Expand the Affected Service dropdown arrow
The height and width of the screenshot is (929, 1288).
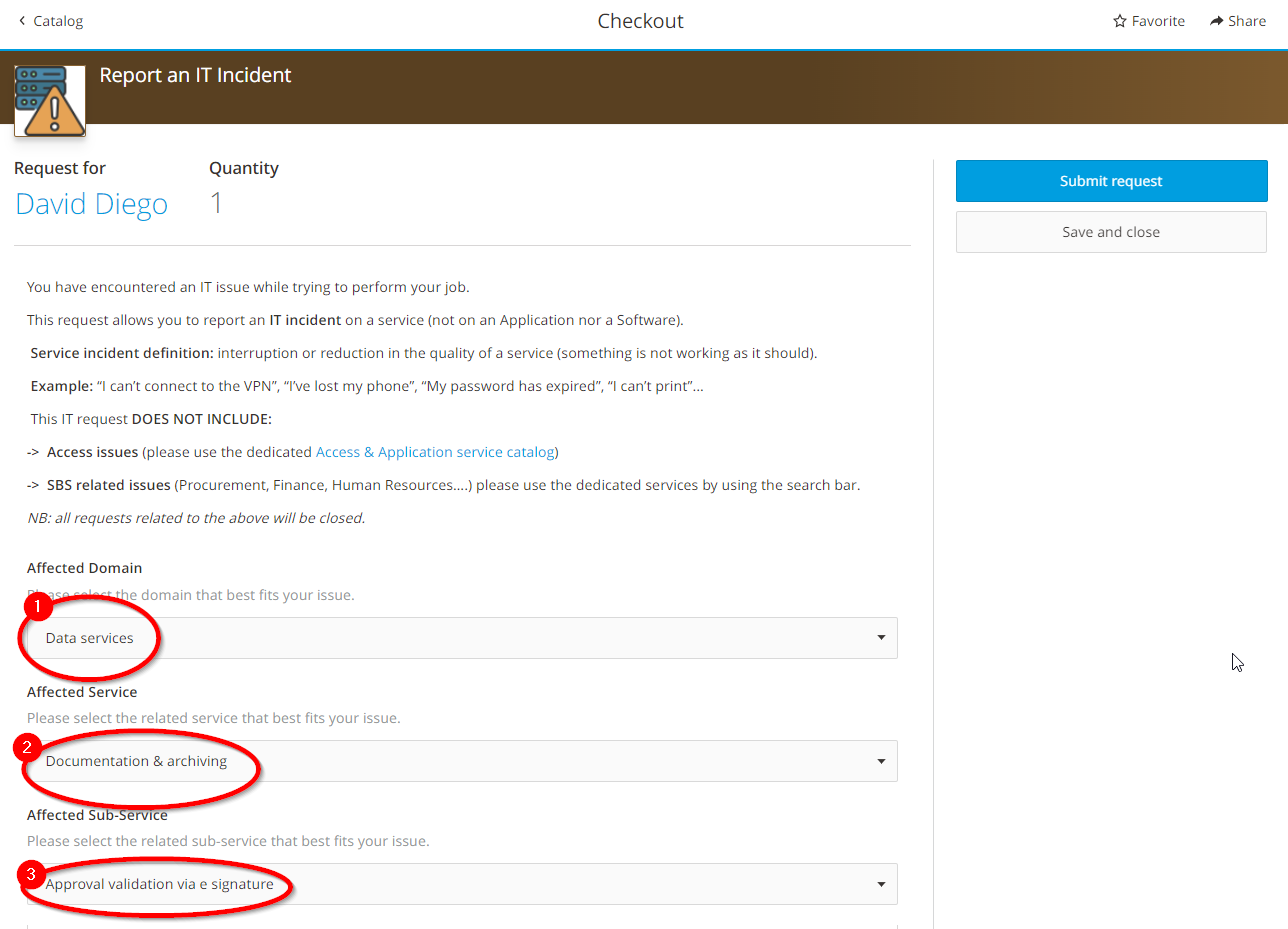click(881, 761)
